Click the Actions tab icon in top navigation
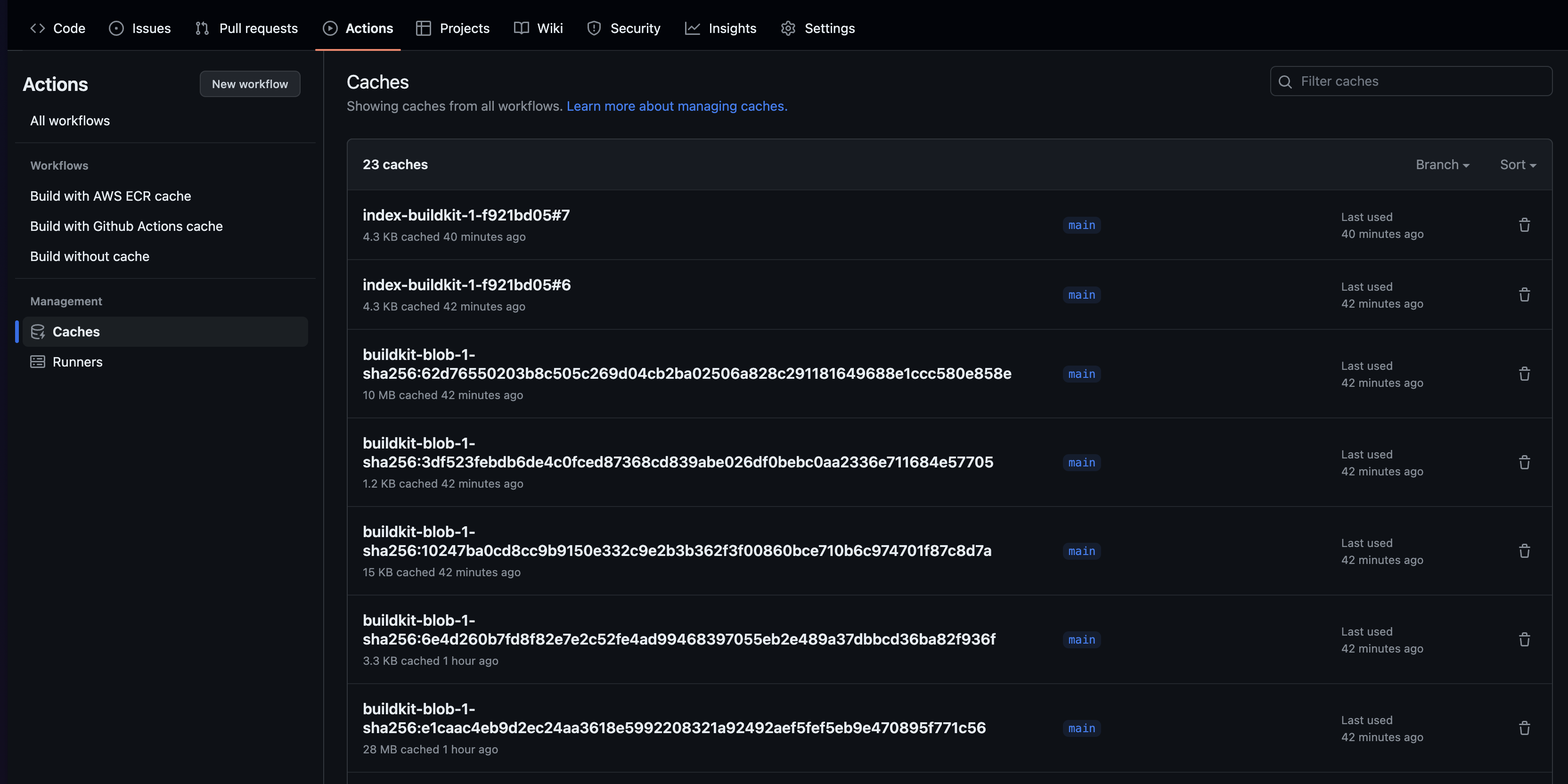The image size is (1568, 784). tap(329, 28)
